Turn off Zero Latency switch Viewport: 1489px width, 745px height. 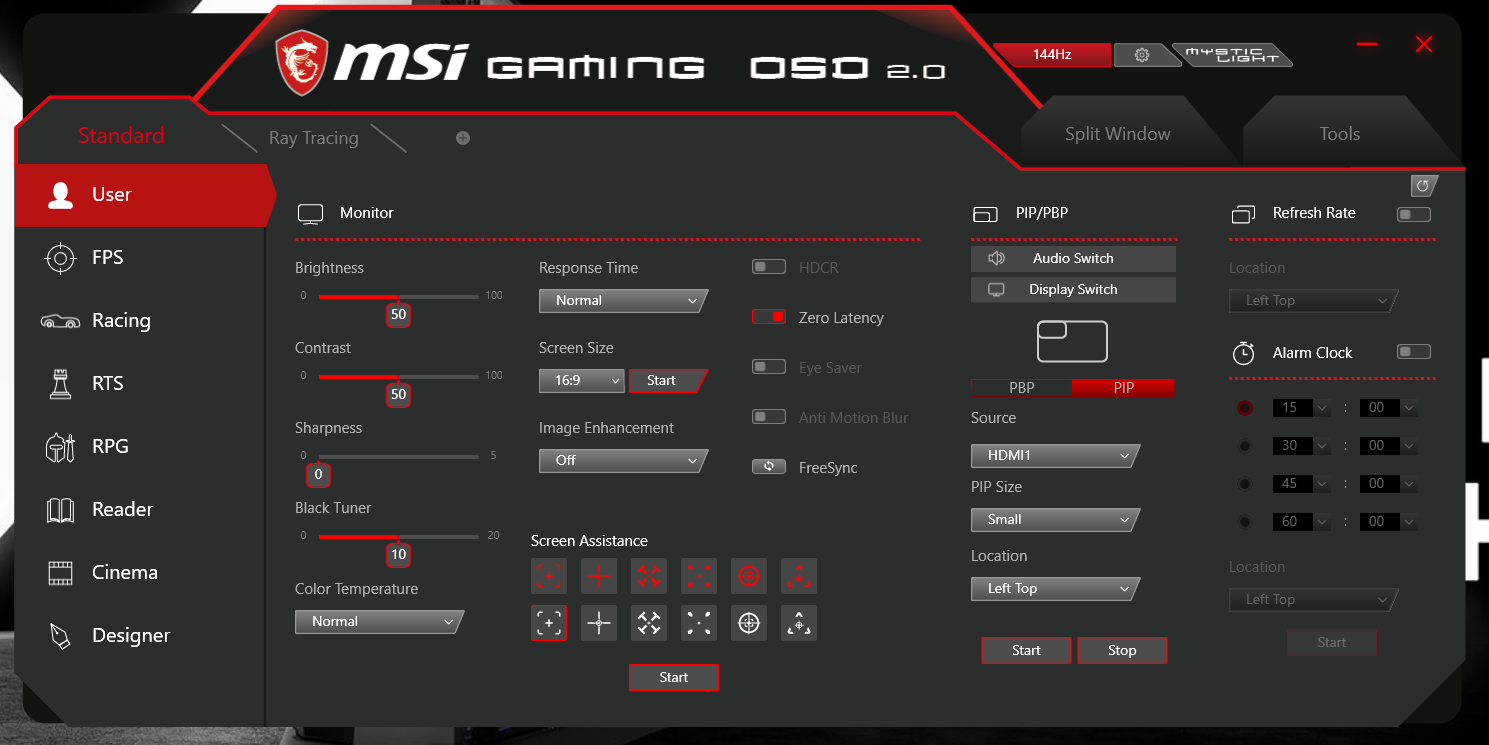coord(769,317)
